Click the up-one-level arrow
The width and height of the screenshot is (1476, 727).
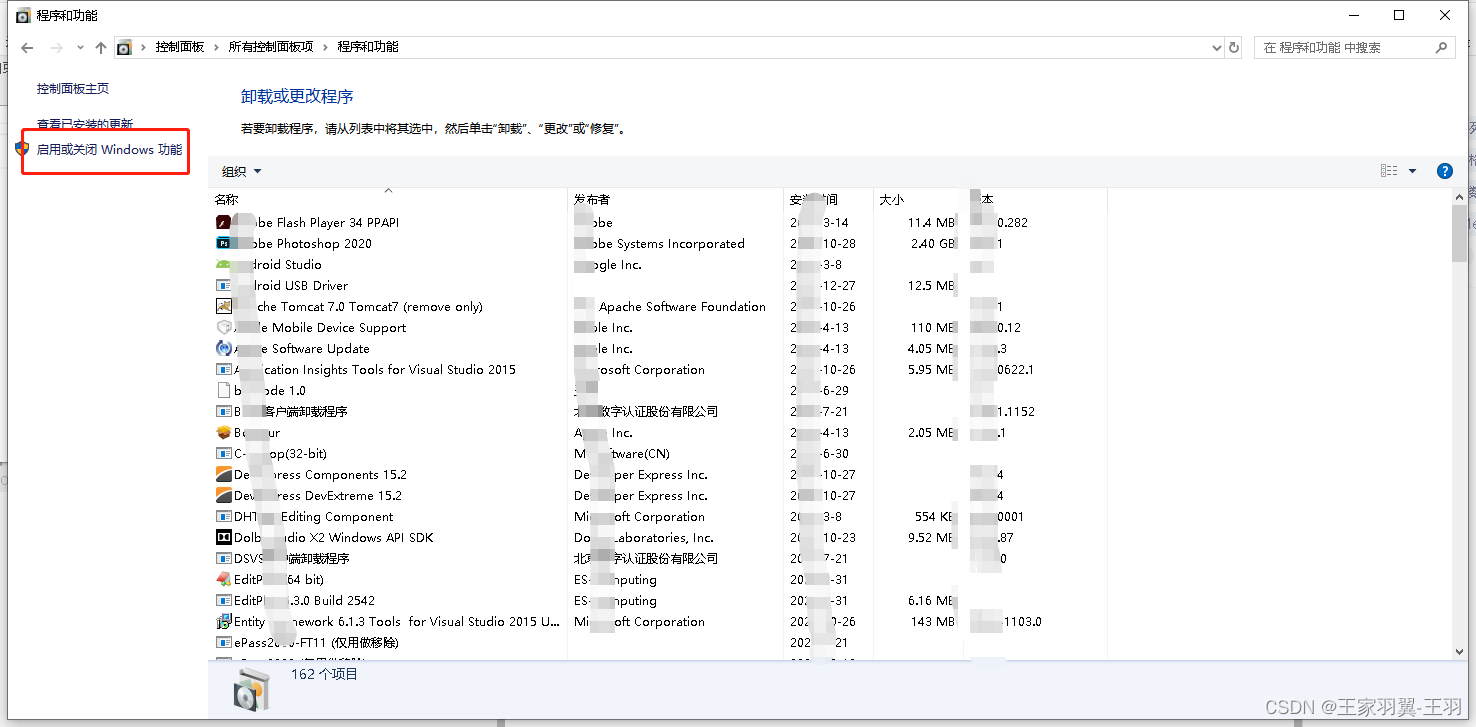[101, 47]
